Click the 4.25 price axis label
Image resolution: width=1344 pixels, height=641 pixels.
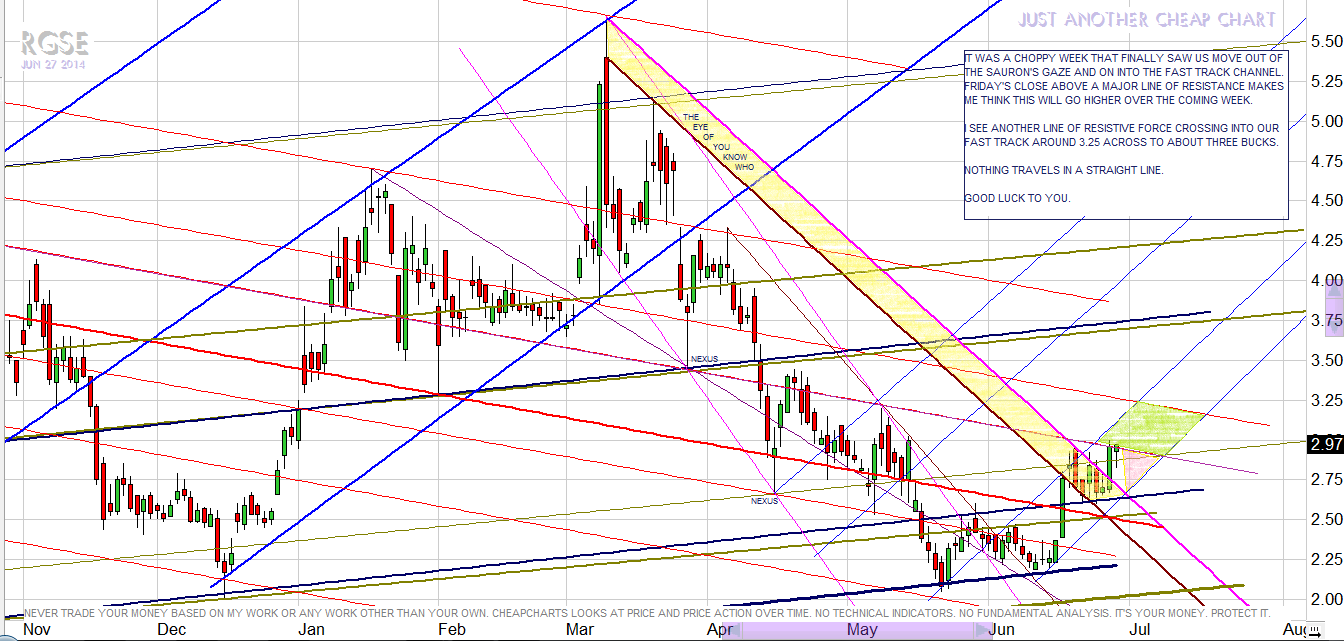(1325, 240)
